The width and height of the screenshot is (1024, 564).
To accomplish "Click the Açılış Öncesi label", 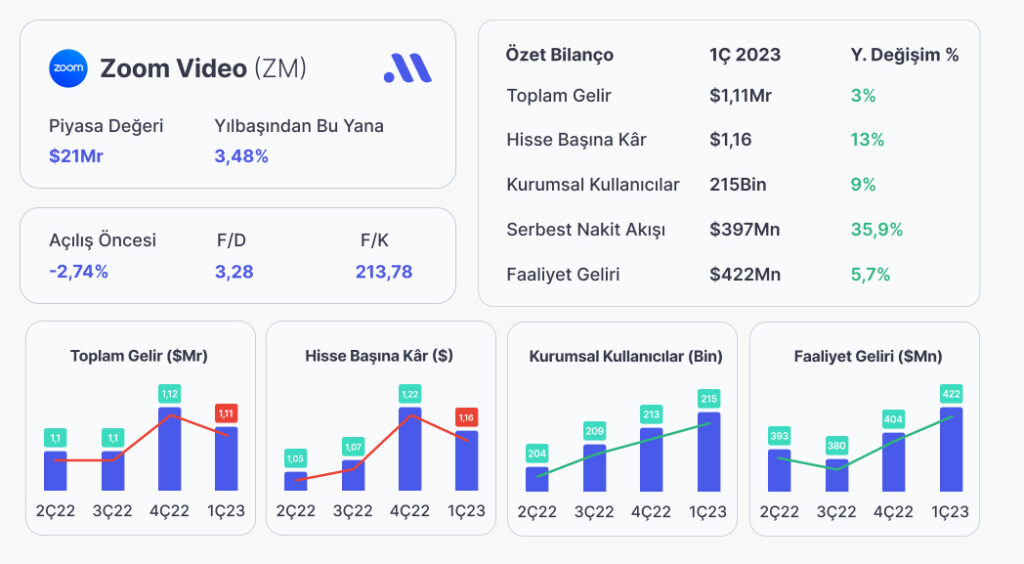I will [x=103, y=240].
